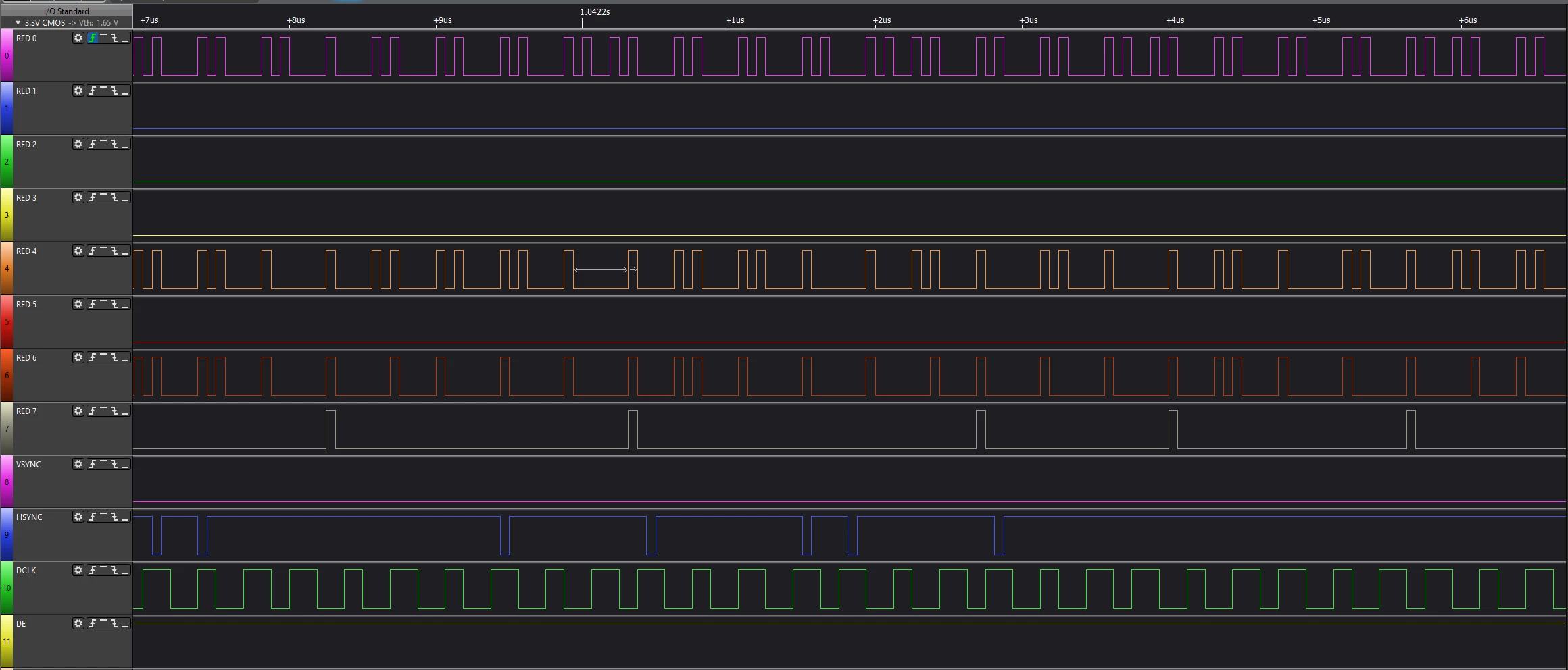Screen dimensions: 1568x670
Task: Click the 1.0422s time marker
Action: (595, 12)
